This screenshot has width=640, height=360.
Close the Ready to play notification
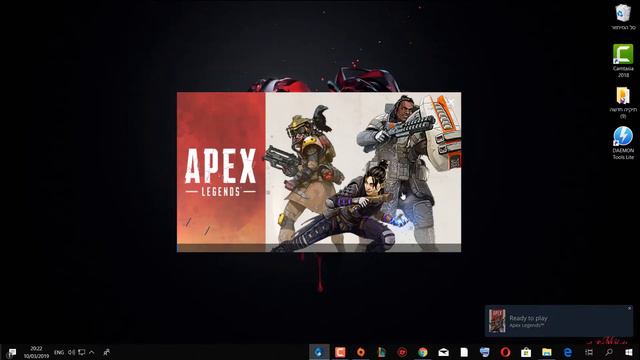click(x=629, y=309)
